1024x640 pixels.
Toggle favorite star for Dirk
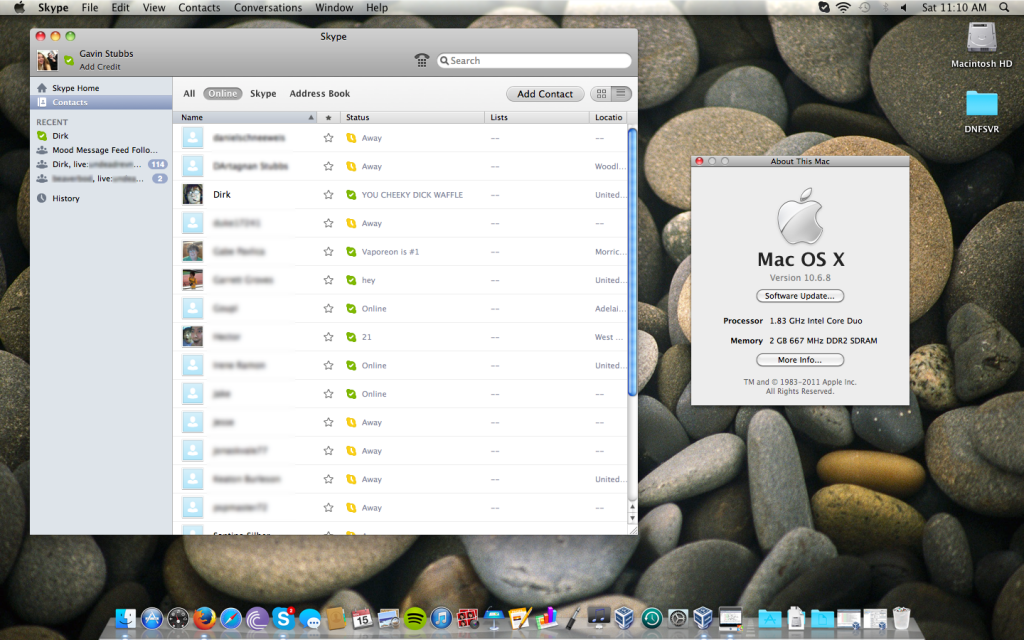tap(328, 195)
